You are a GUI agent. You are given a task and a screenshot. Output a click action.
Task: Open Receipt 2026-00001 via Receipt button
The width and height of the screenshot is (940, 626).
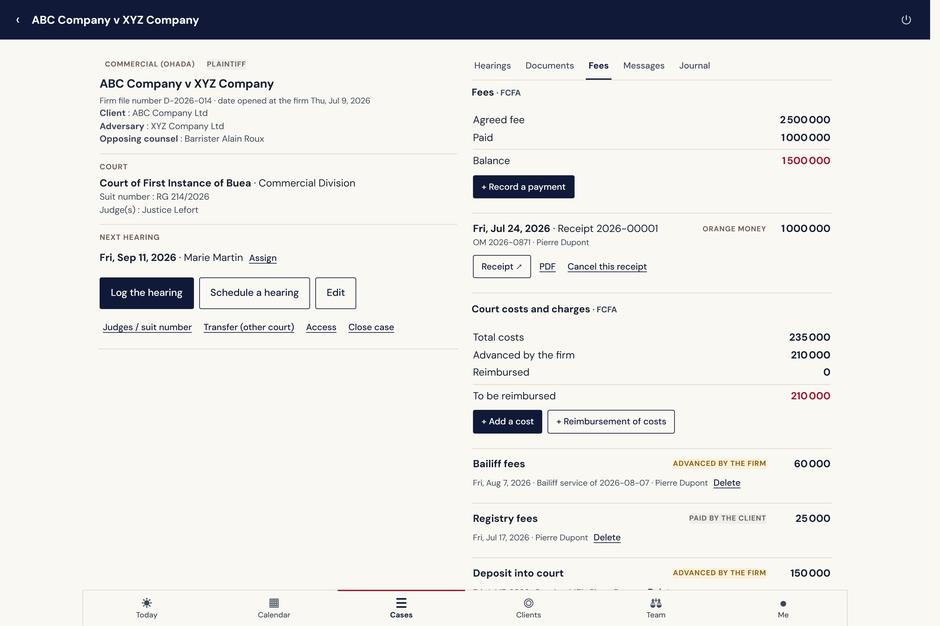[x=501, y=266]
